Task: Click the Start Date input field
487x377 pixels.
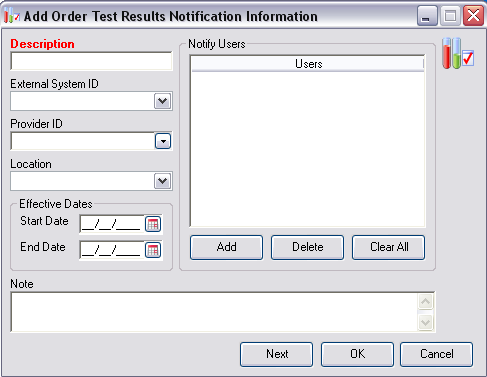Action: pyautogui.click(x=112, y=224)
